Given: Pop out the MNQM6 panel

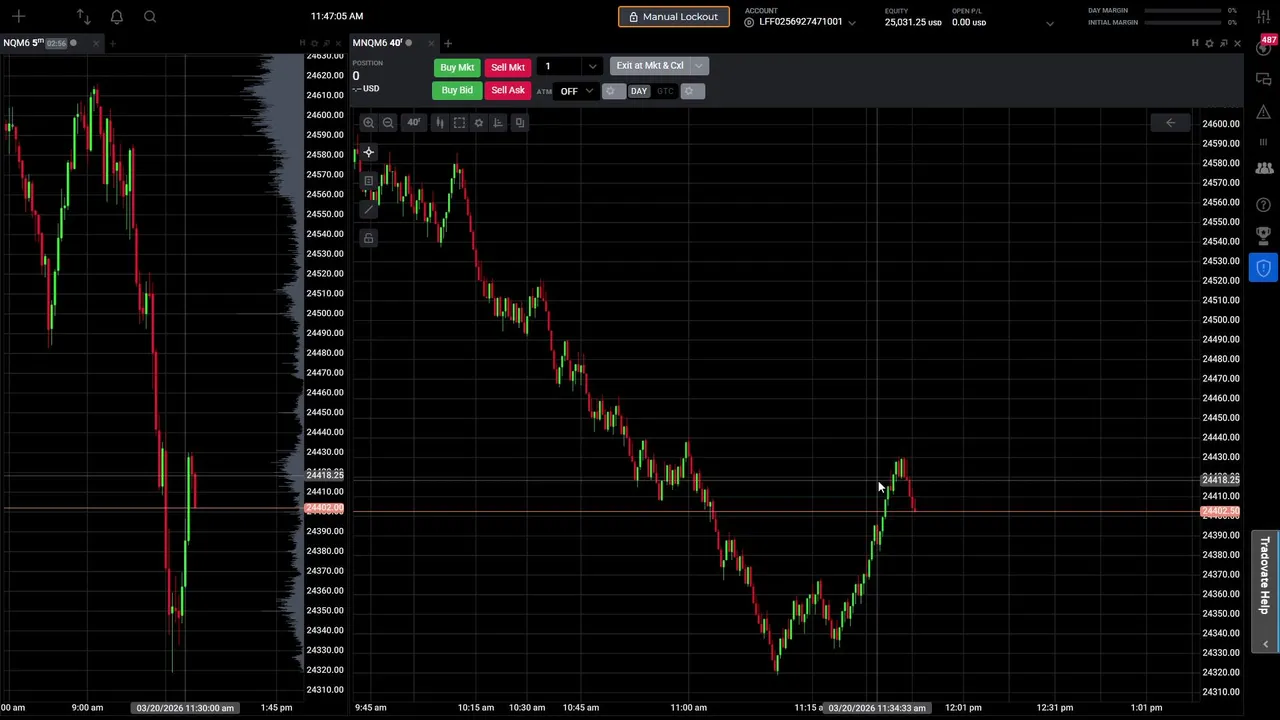Looking at the screenshot, I should coord(1223,43).
